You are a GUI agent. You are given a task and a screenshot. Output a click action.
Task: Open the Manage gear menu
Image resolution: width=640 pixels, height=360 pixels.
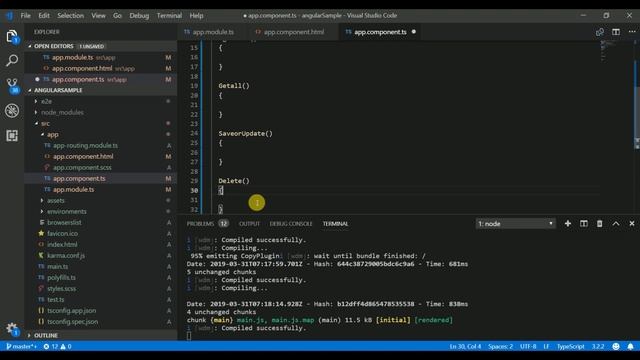tap(12, 329)
